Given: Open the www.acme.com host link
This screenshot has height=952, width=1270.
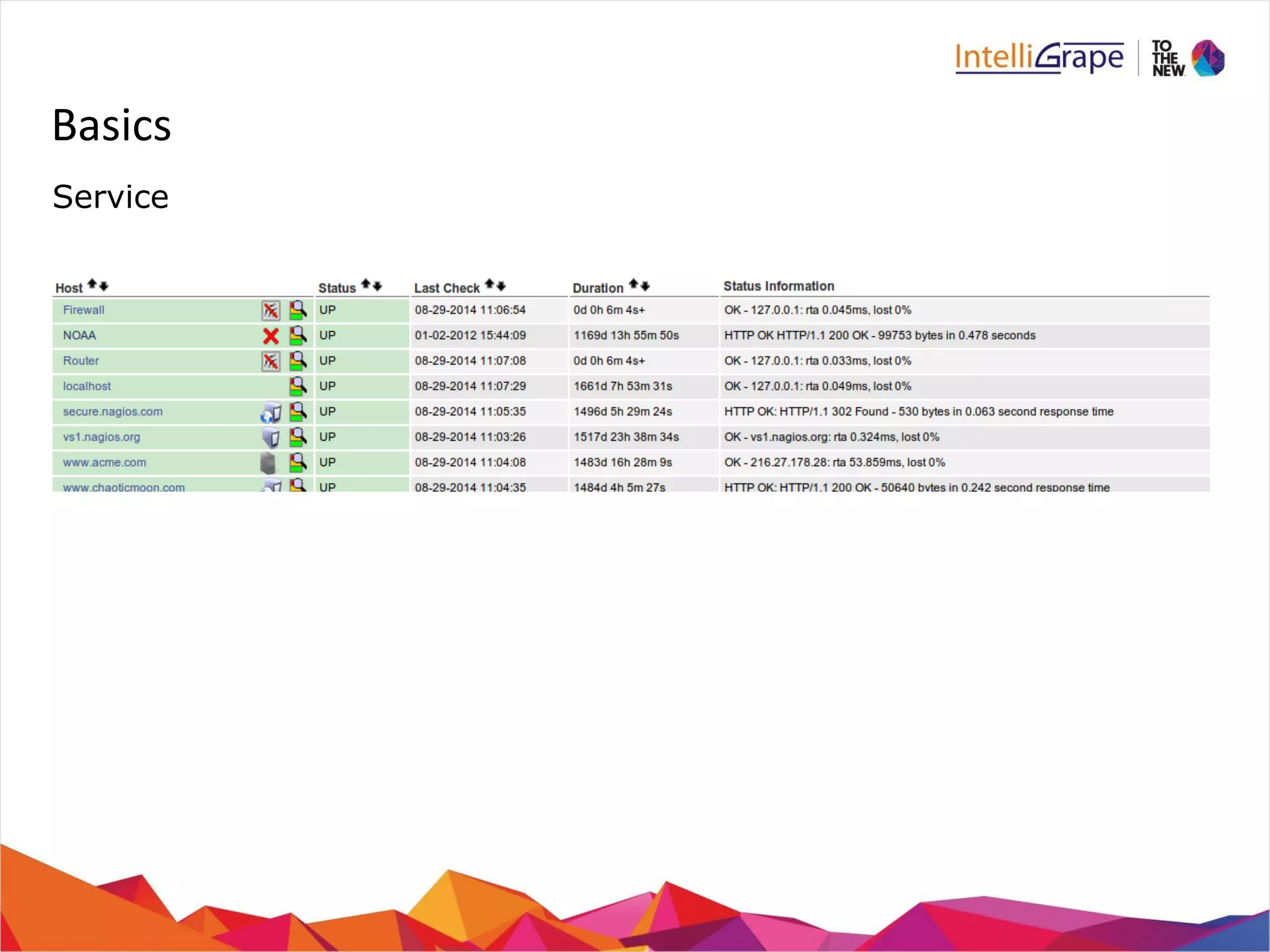Looking at the screenshot, I should pos(105,462).
